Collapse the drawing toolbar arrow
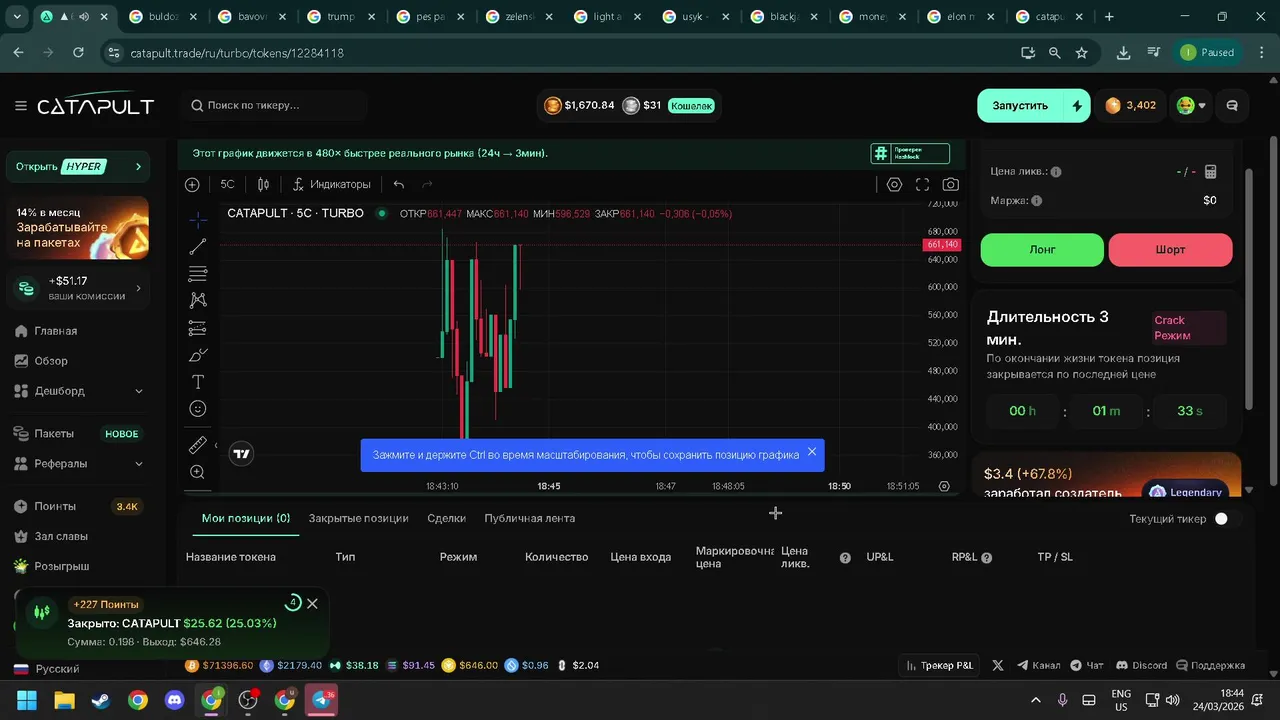Screen dimensions: 1280x720 coord(217,447)
